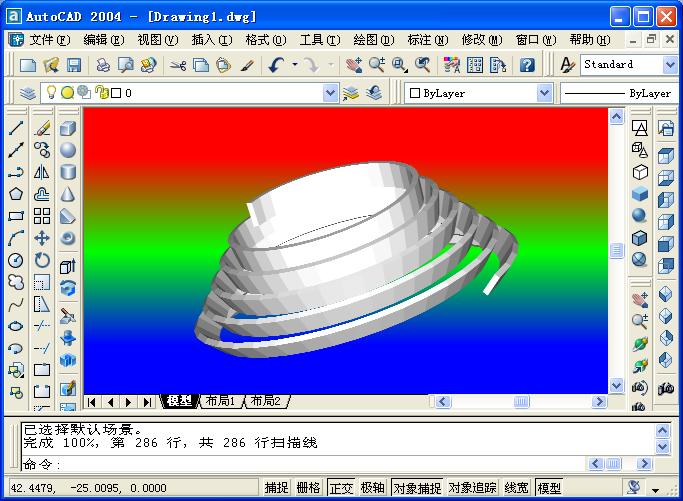Viewport: 683px width, 501px height.
Task: Switch to the 布局2 tab
Action: [266, 401]
